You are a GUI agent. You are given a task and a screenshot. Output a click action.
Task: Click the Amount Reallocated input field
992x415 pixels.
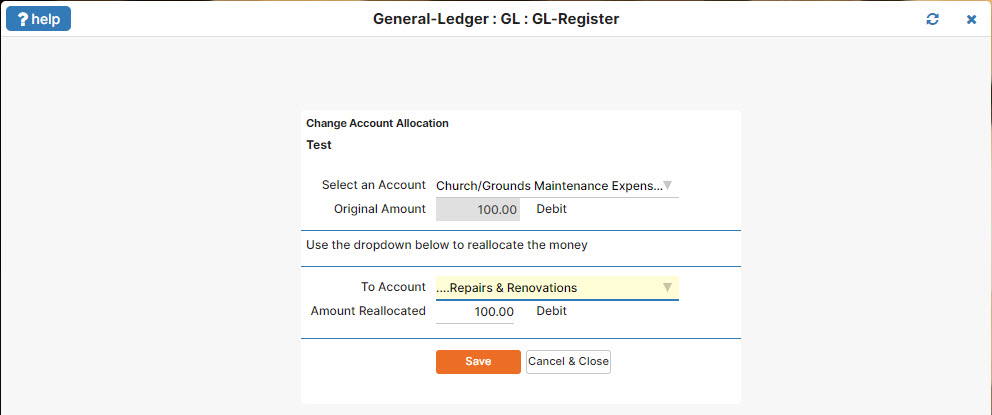coord(476,312)
